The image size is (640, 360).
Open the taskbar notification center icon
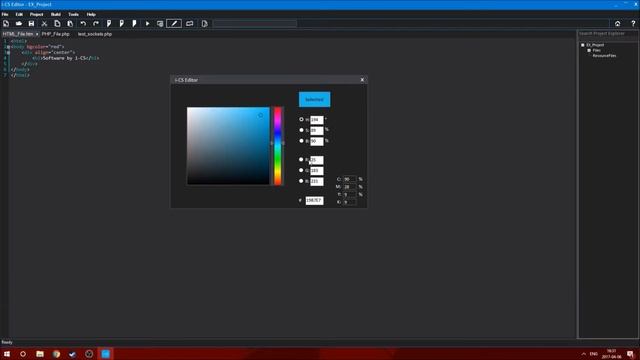click(631, 354)
